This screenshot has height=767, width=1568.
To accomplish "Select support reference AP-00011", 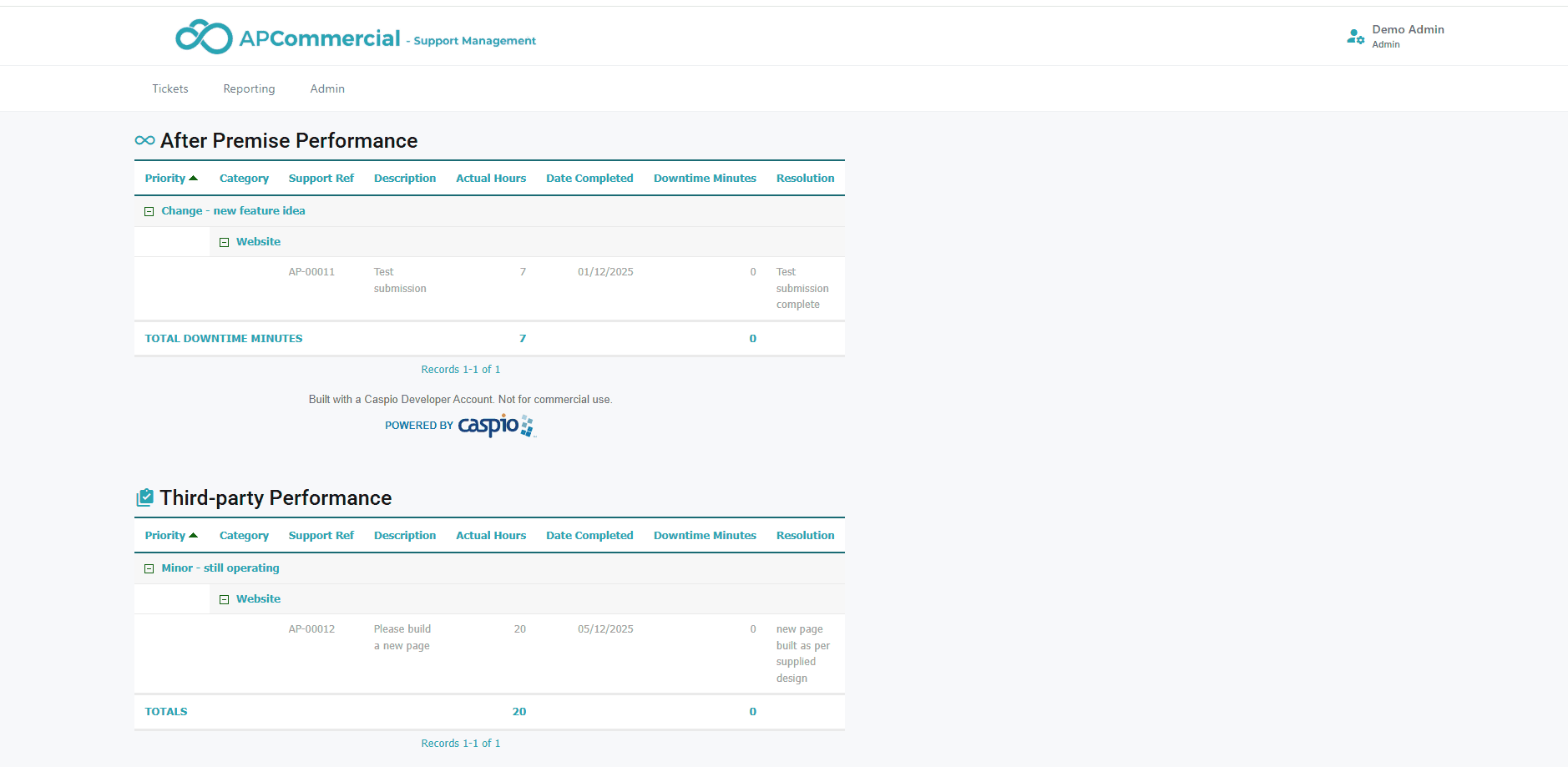I will [x=311, y=271].
